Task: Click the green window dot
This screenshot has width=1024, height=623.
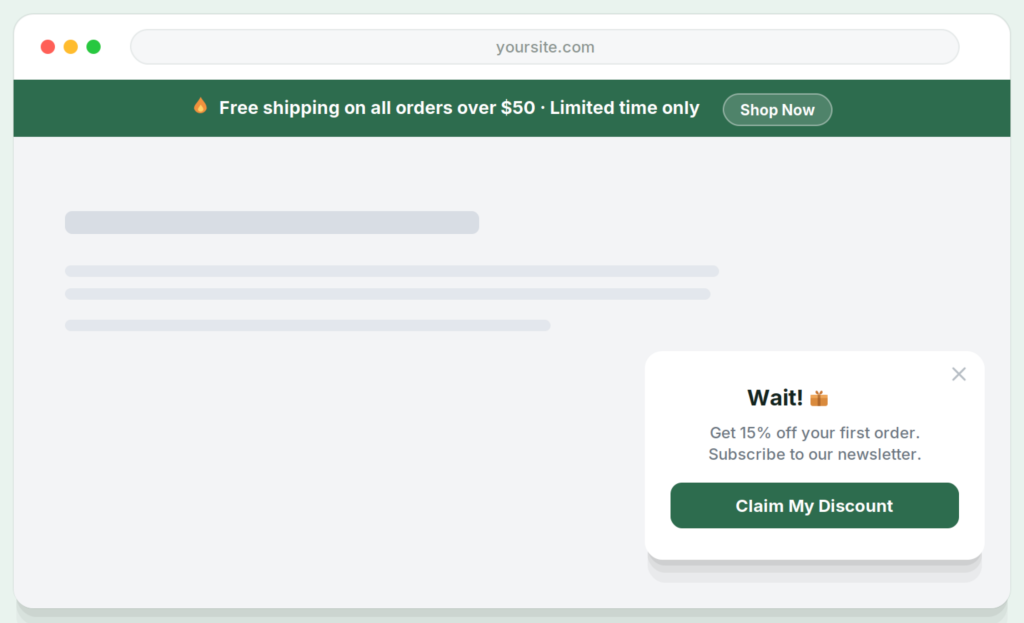Action: pos(93,47)
